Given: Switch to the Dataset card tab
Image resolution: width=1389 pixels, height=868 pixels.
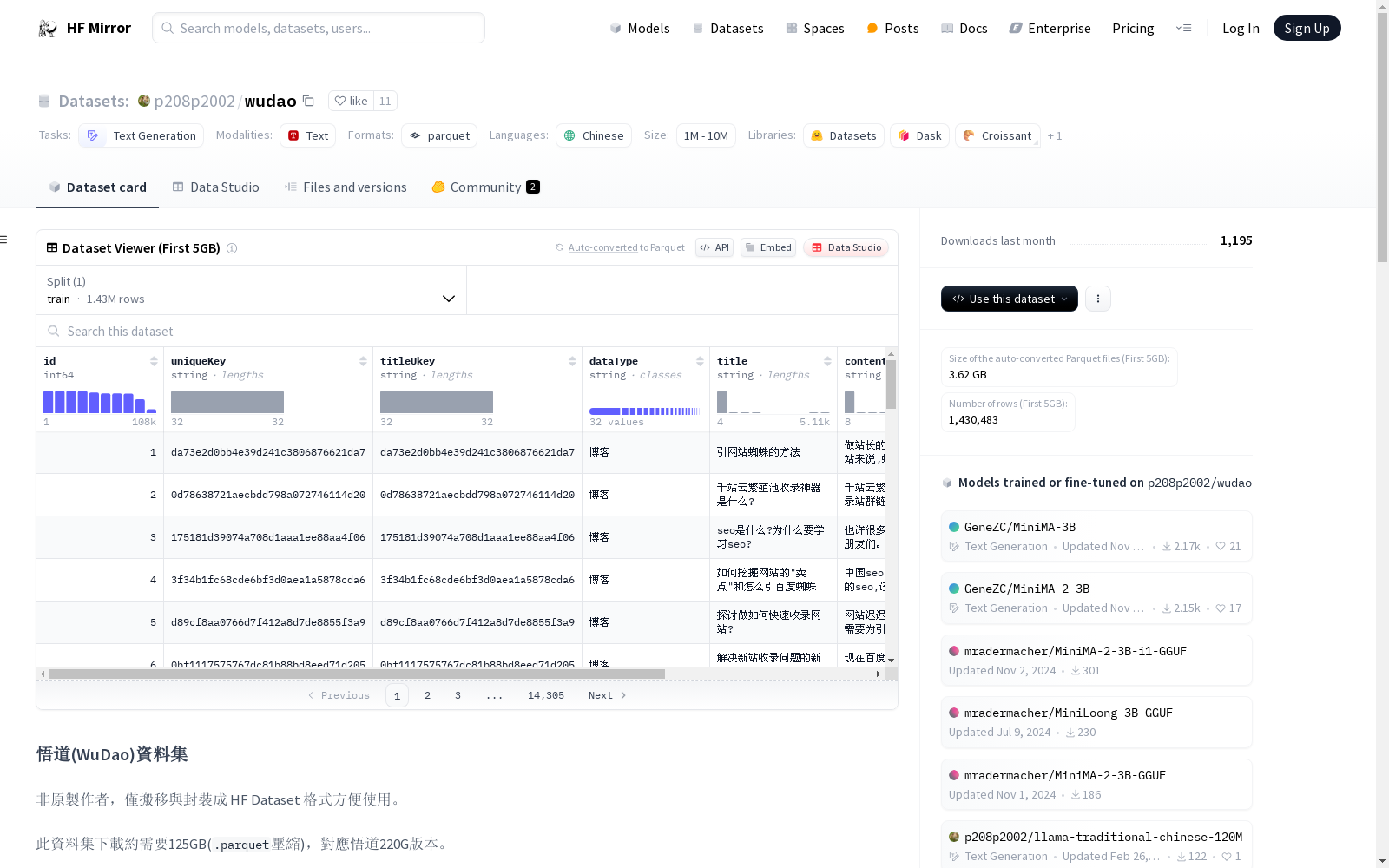Looking at the screenshot, I should 97,187.
